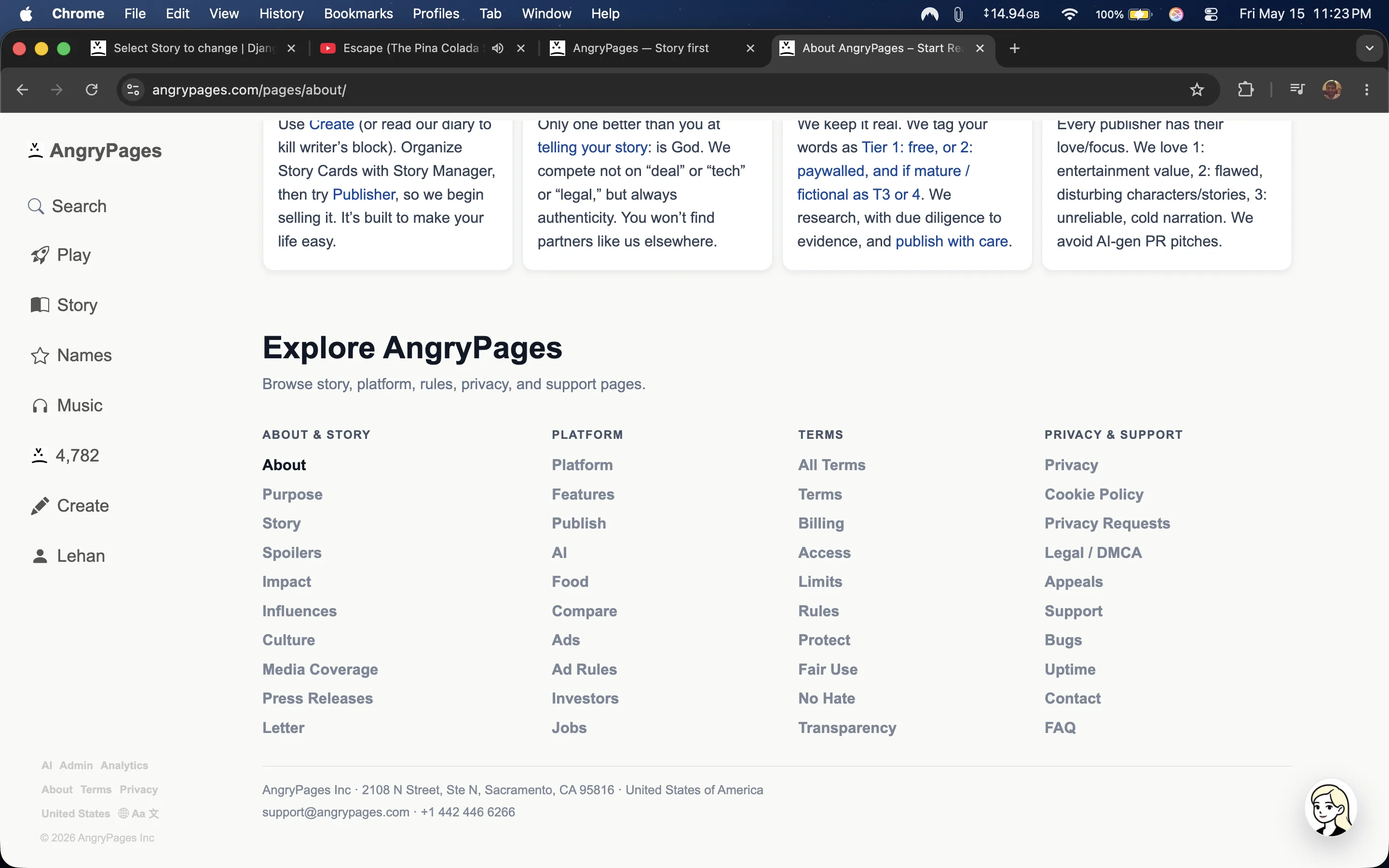Open the Ad Rules link
Viewport: 1389px width, 868px height.
click(x=585, y=669)
